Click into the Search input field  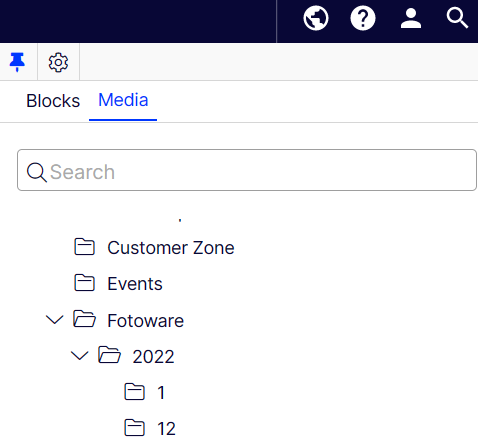point(247,170)
